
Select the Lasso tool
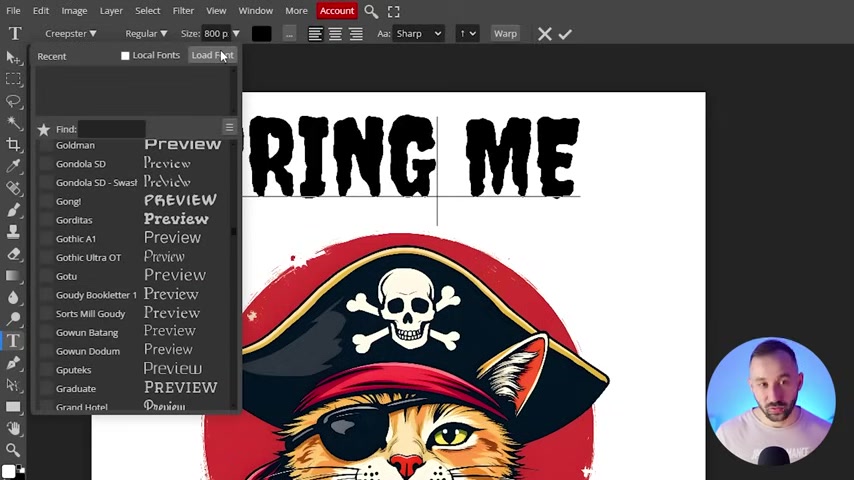coord(13,101)
